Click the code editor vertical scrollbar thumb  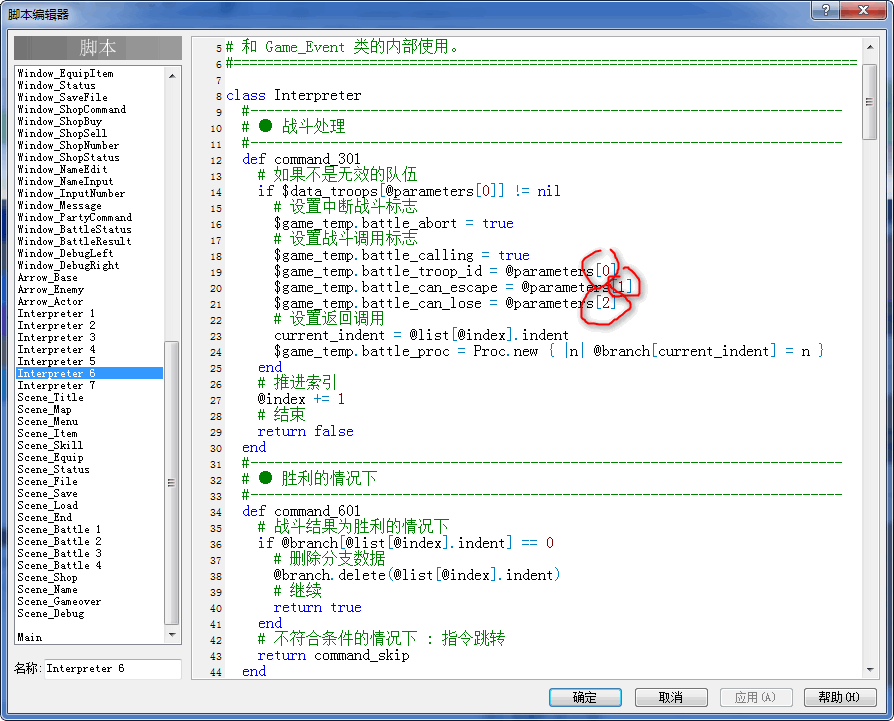(869, 102)
